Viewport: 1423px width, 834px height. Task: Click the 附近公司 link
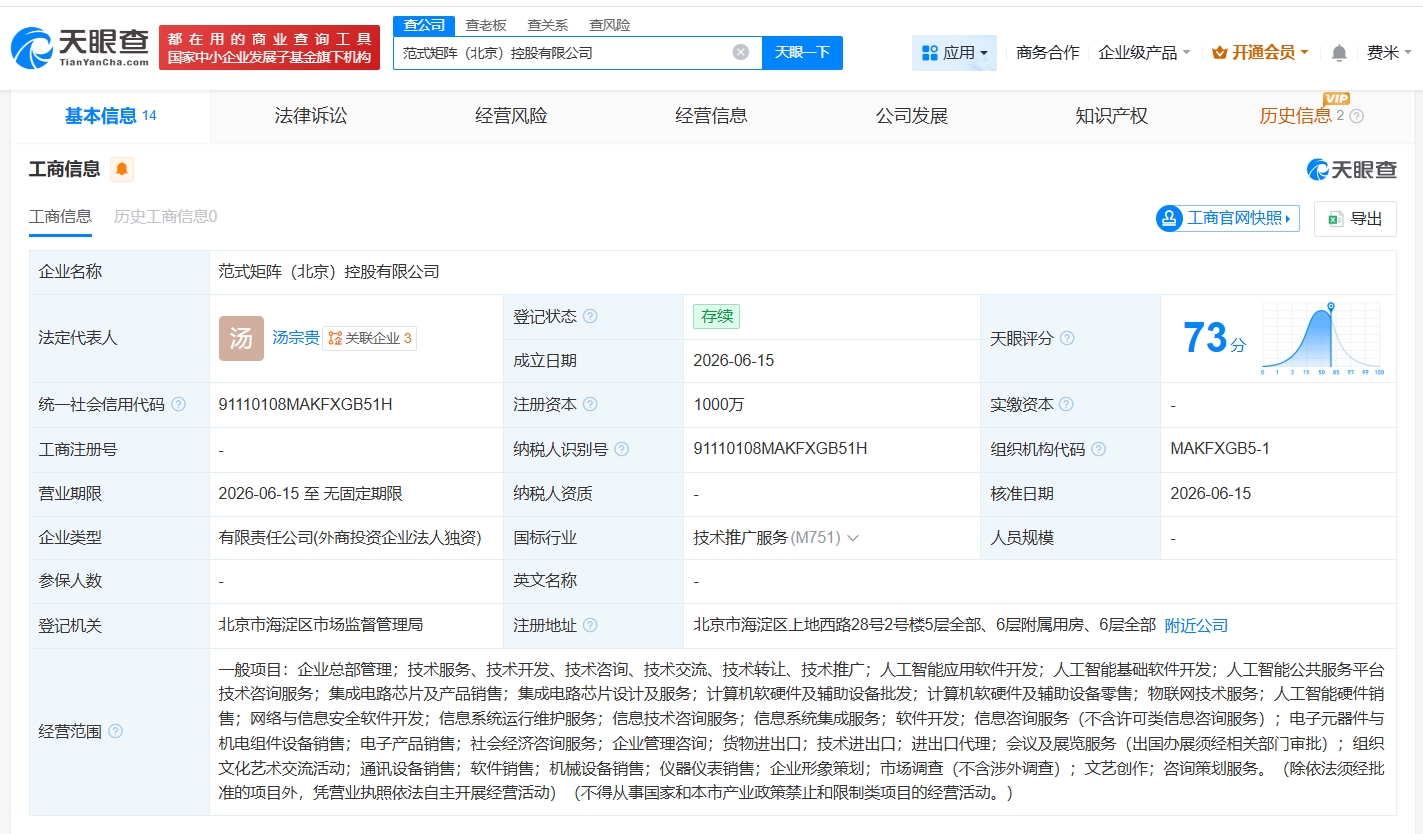click(x=1196, y=625)
